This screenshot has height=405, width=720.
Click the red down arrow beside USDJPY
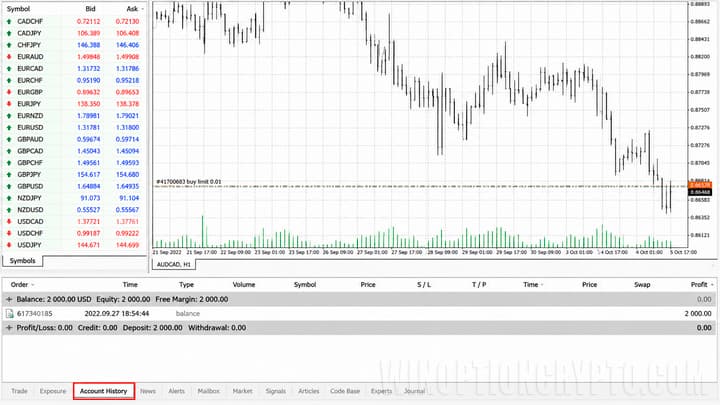click(x=9, y=245)
